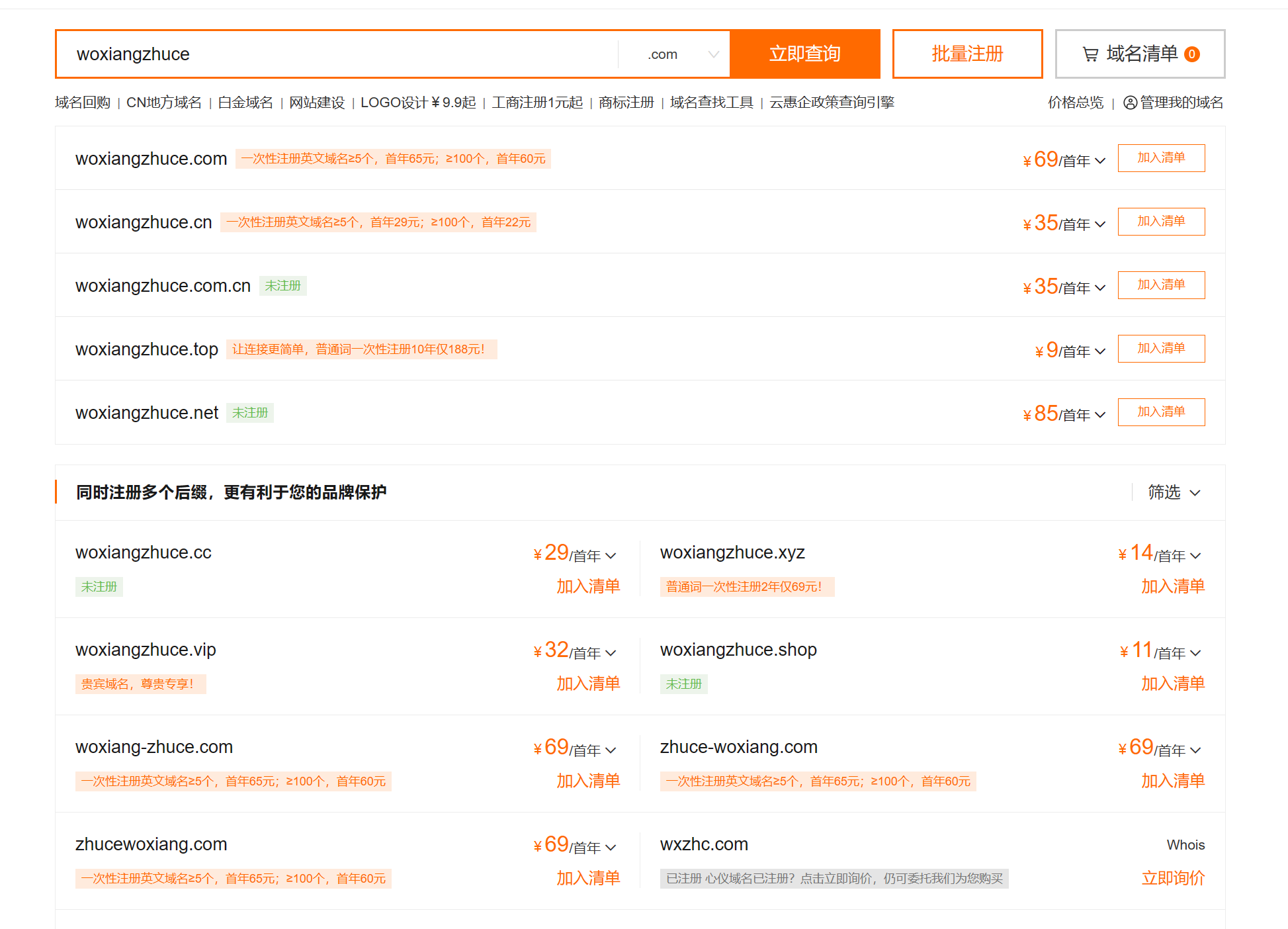Click the user icon beside 管理我的域名
Image resolution: width=1288 pixels, height=929 pixels.
click(x=1130, y=103)
